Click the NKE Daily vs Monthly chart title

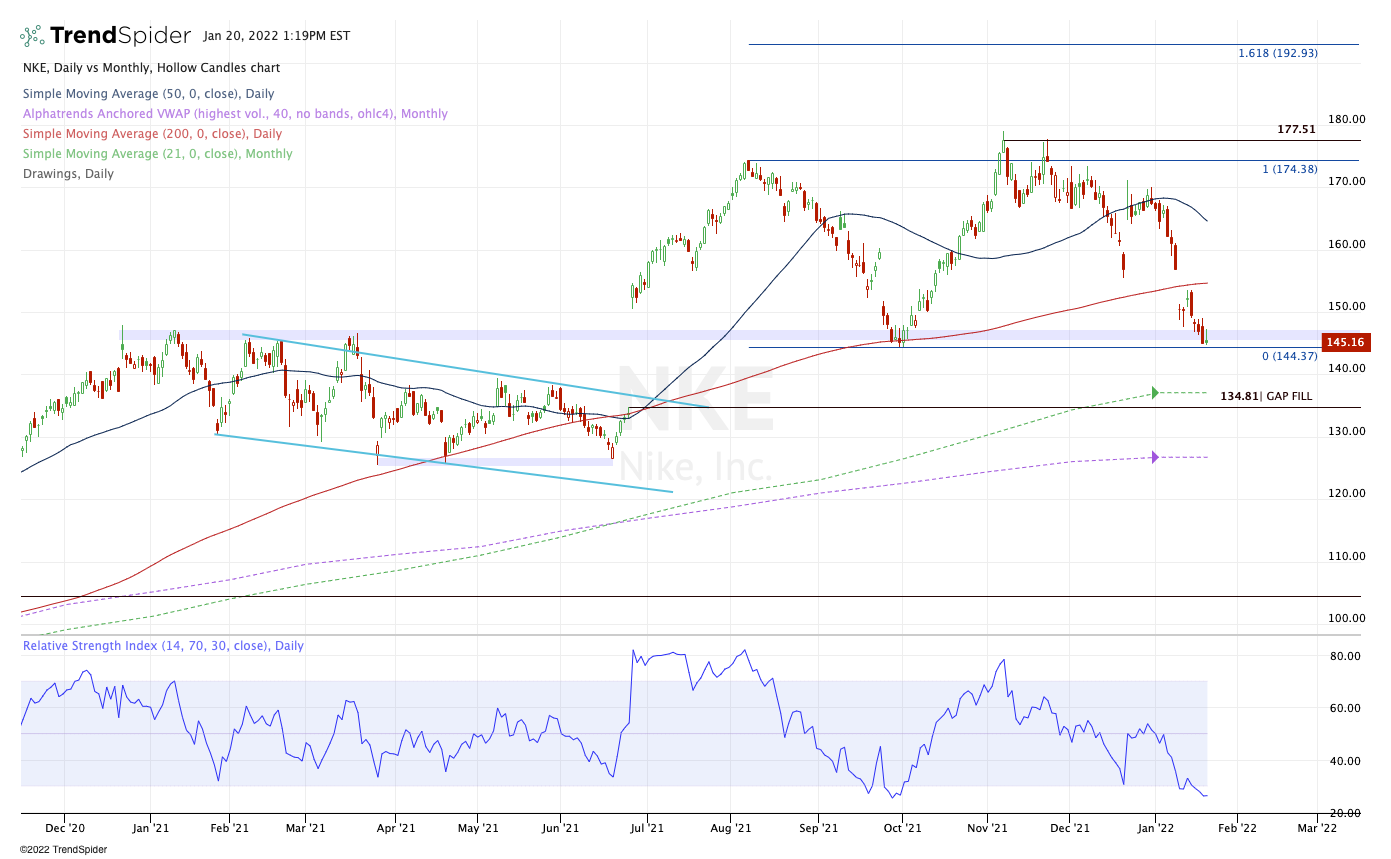151,68
